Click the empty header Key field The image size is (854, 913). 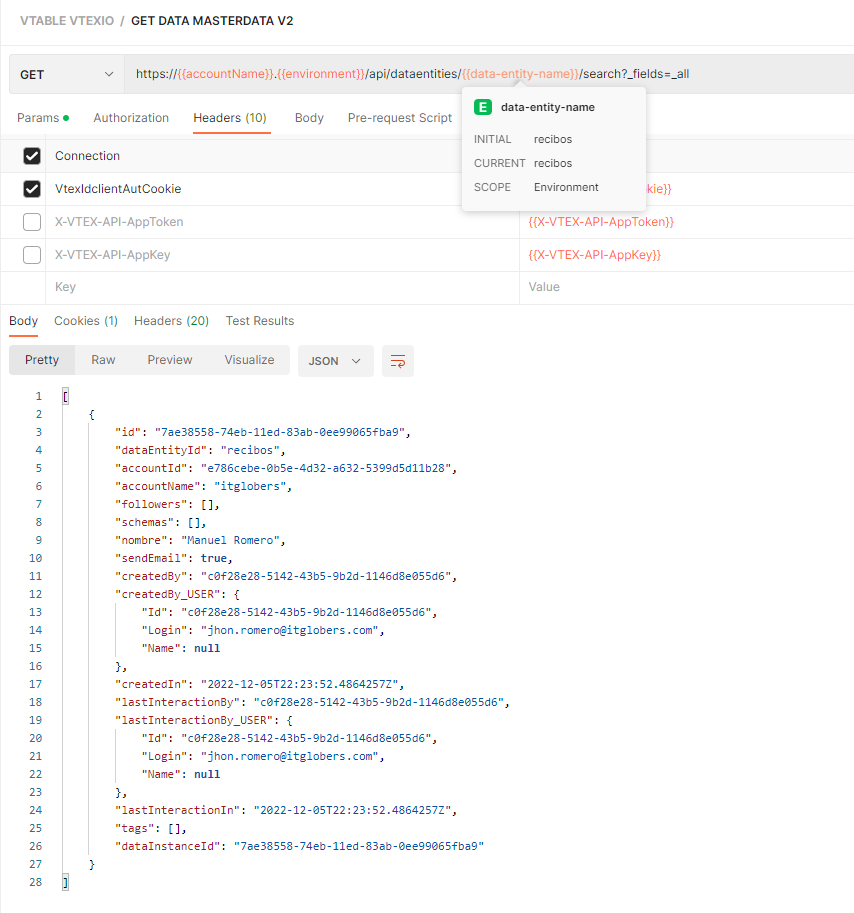click(x=282, y=287)
